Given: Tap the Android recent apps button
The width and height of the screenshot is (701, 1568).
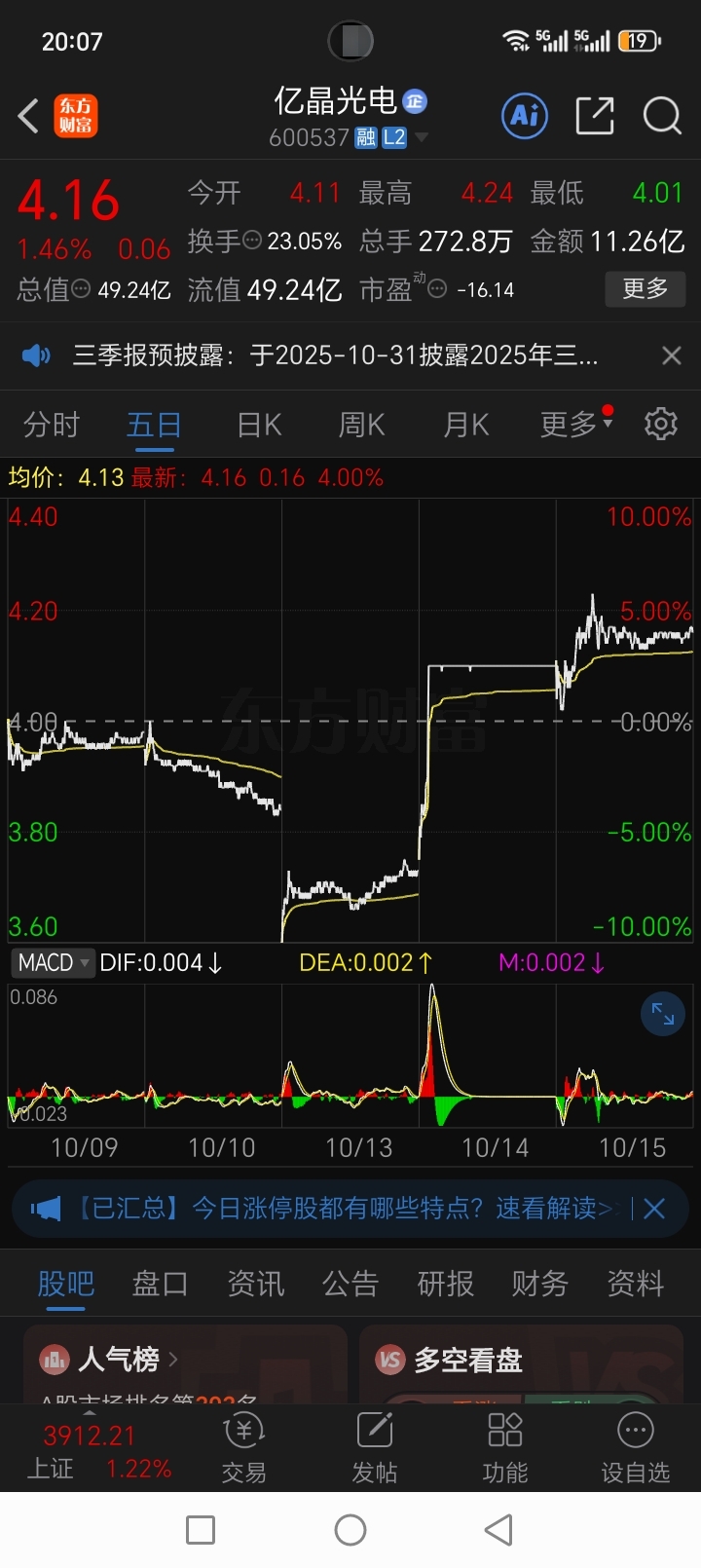Looking at the screenshot, I should pos(201,1530).
